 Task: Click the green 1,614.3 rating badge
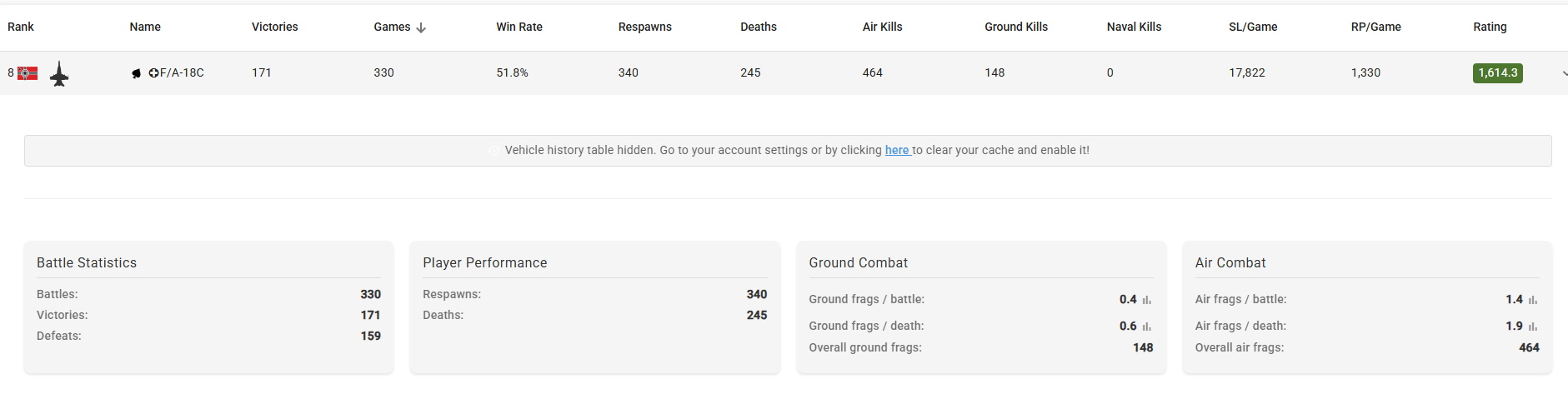(1497, 72)
